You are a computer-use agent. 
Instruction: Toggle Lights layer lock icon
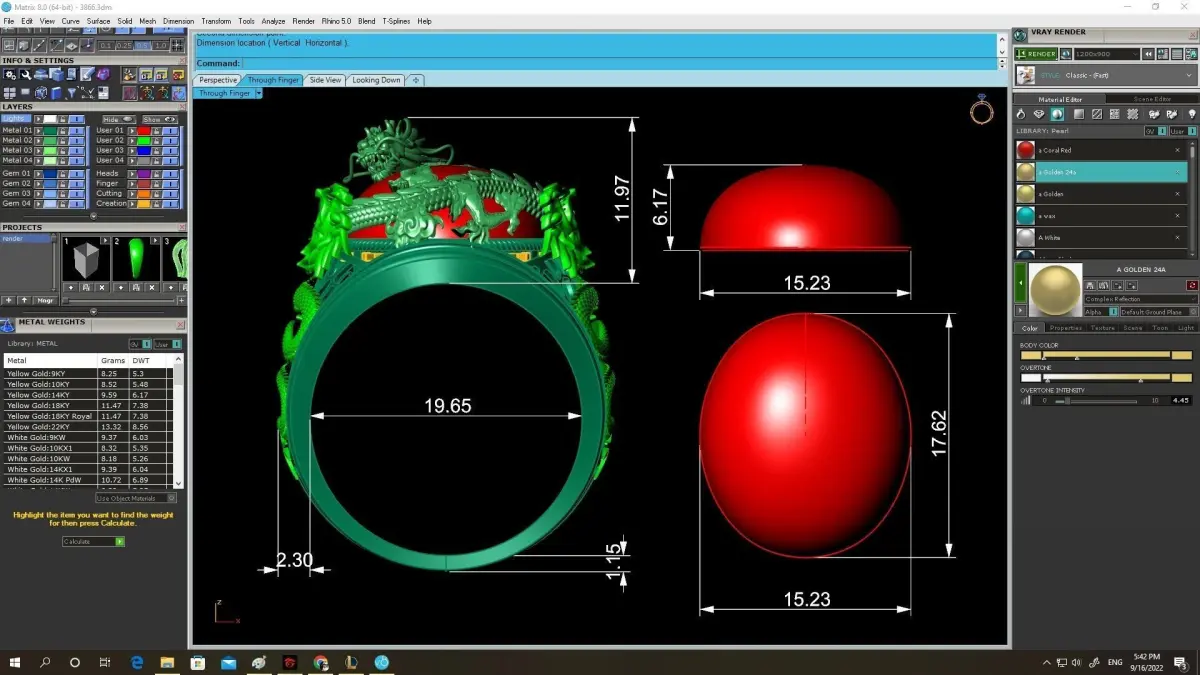pos(63,119)
